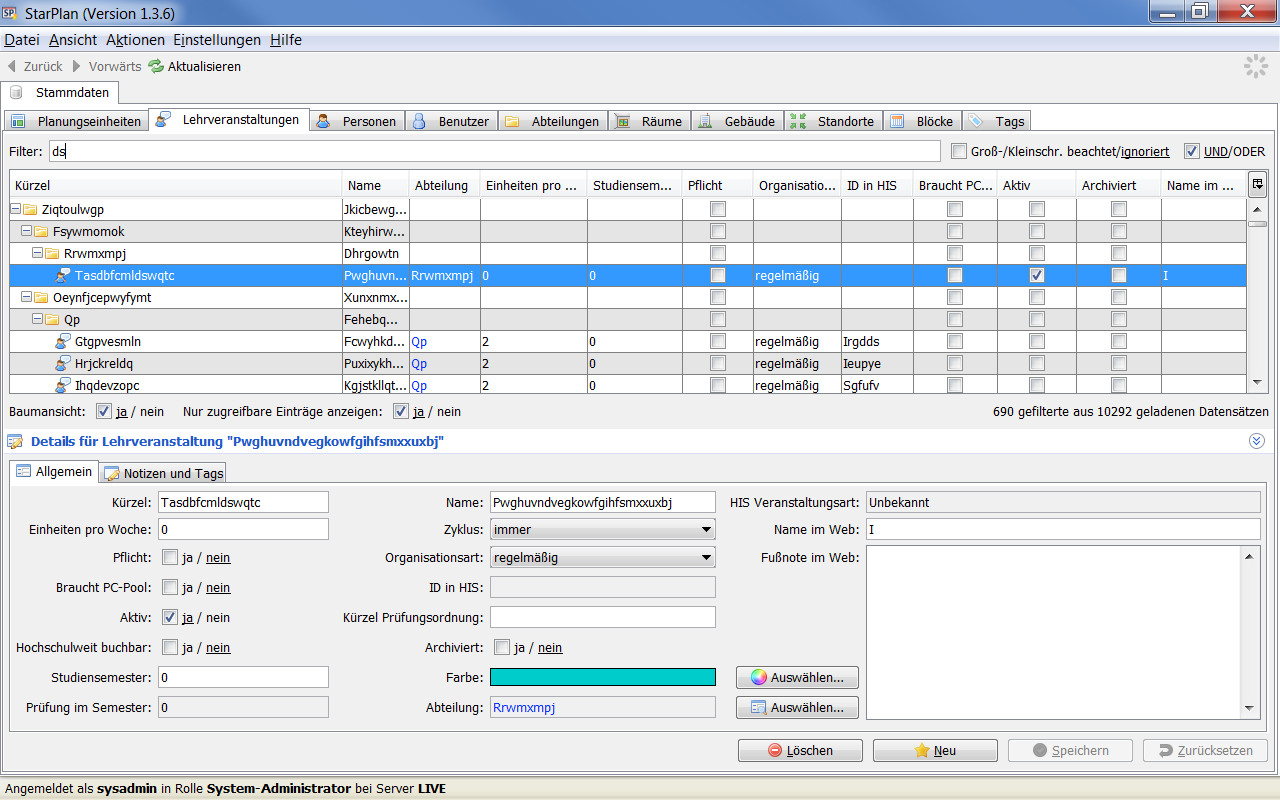Click the Auswählen button next to Farbe
This screenshot has height=800, width=1280.
pyautogui.click(x=798, y=678)
